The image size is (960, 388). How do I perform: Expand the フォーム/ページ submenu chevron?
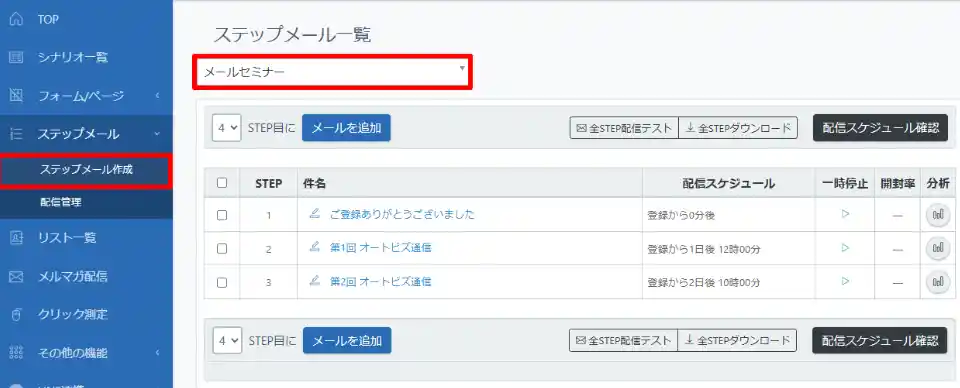tap(157, 95)
